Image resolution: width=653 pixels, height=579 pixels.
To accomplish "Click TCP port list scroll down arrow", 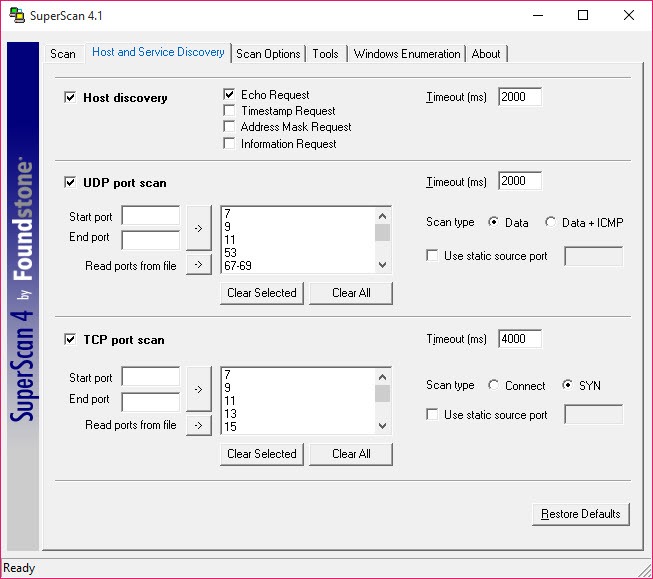I will tap(382, 426).
